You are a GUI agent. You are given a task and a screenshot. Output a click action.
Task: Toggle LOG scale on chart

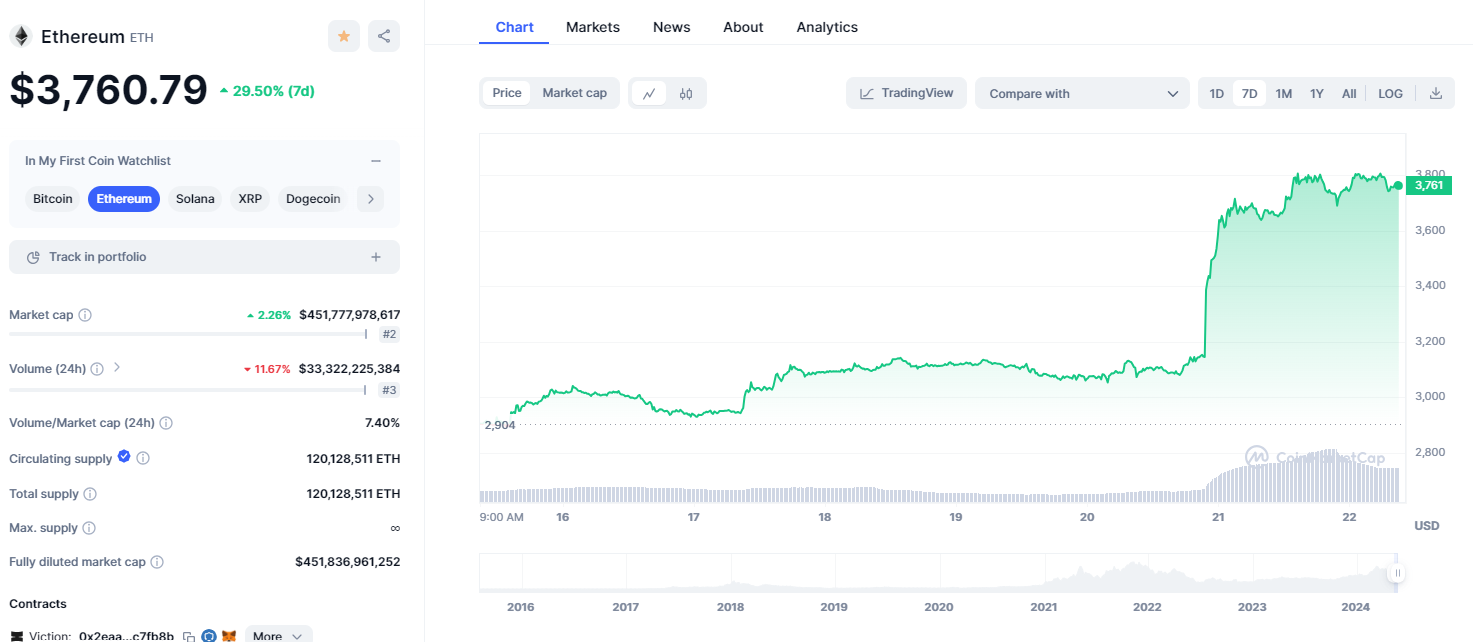1390,93
